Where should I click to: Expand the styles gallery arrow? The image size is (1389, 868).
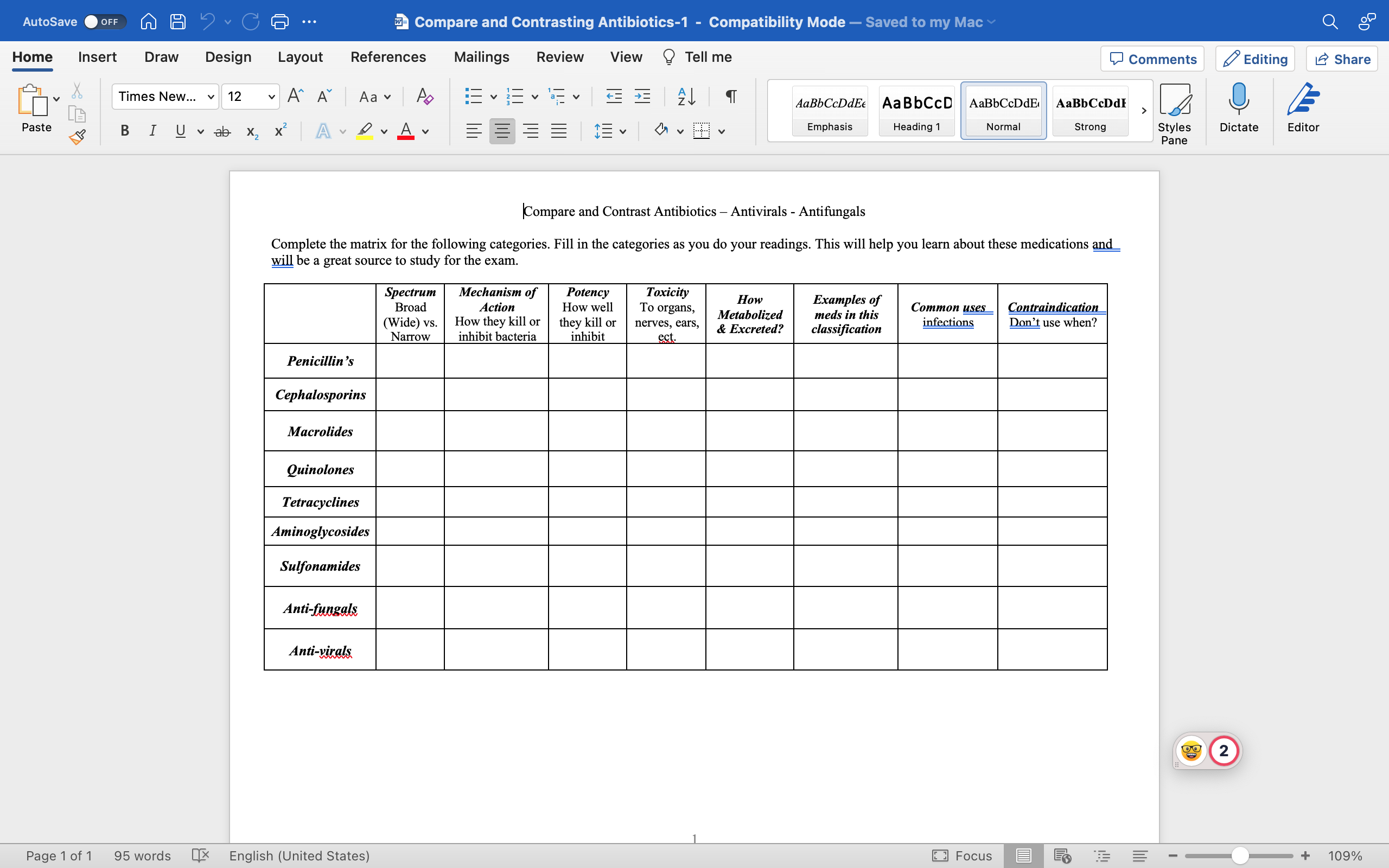[x=1143, y=110]
